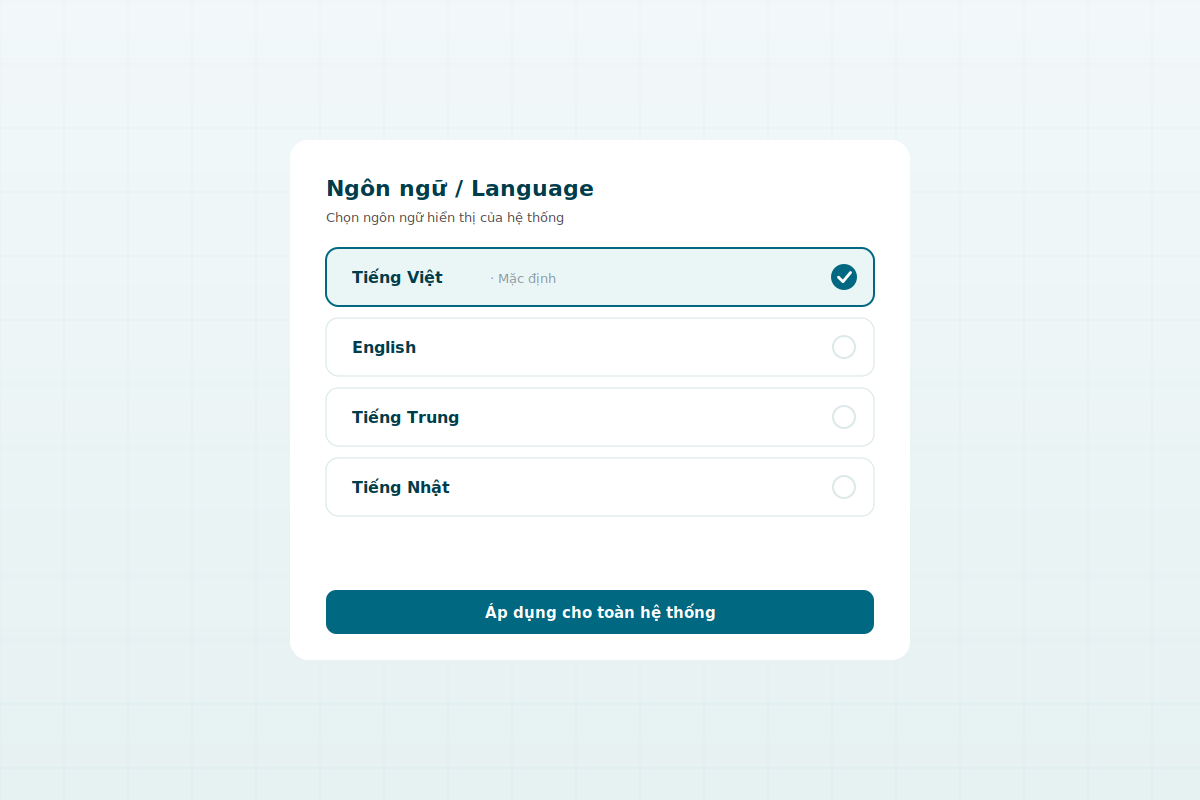Click the 'English' label text
Screen dimensions: 1200x800
384,348
